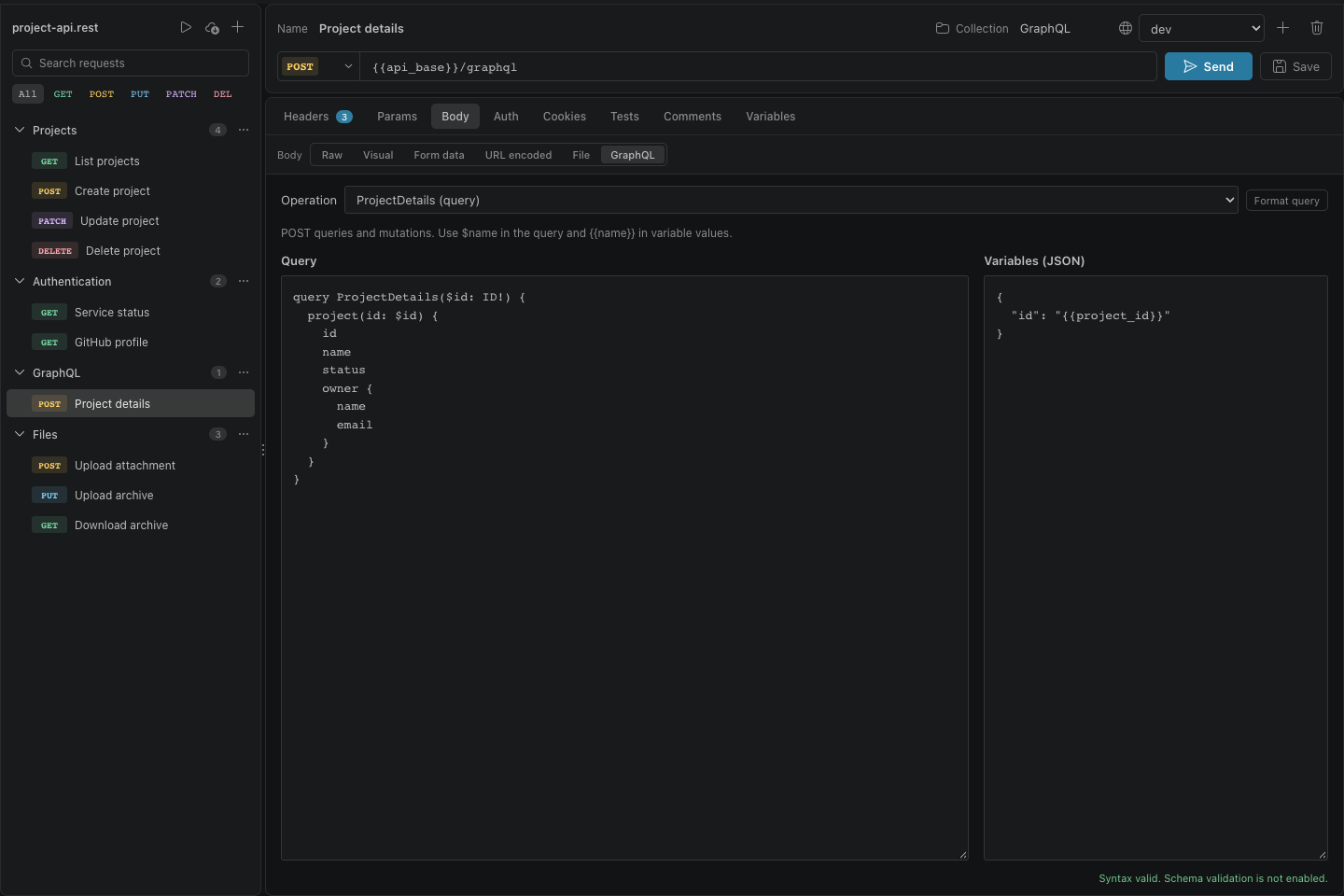Screen dimensions: 1344x896
Task: Open the GitHub profile request
Action: (x=131, y=343)
